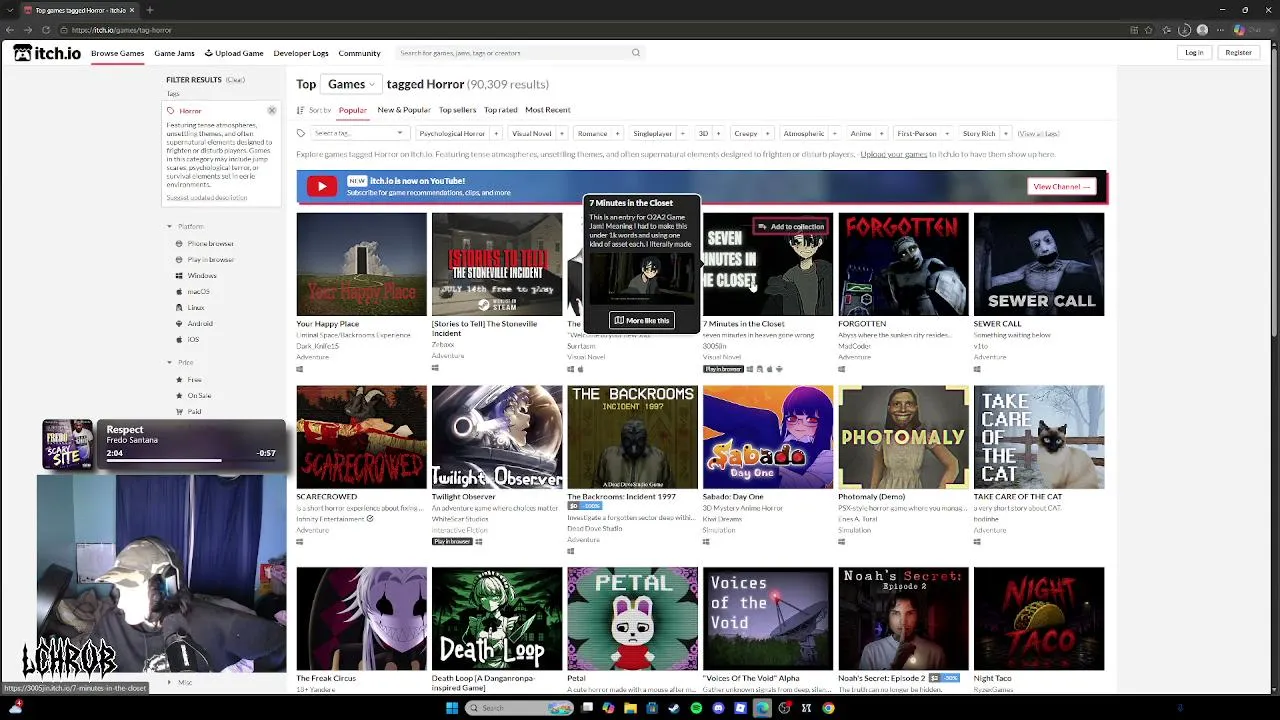Sort games by Top rated
The image size is (1280, 720).
point(501,110)
